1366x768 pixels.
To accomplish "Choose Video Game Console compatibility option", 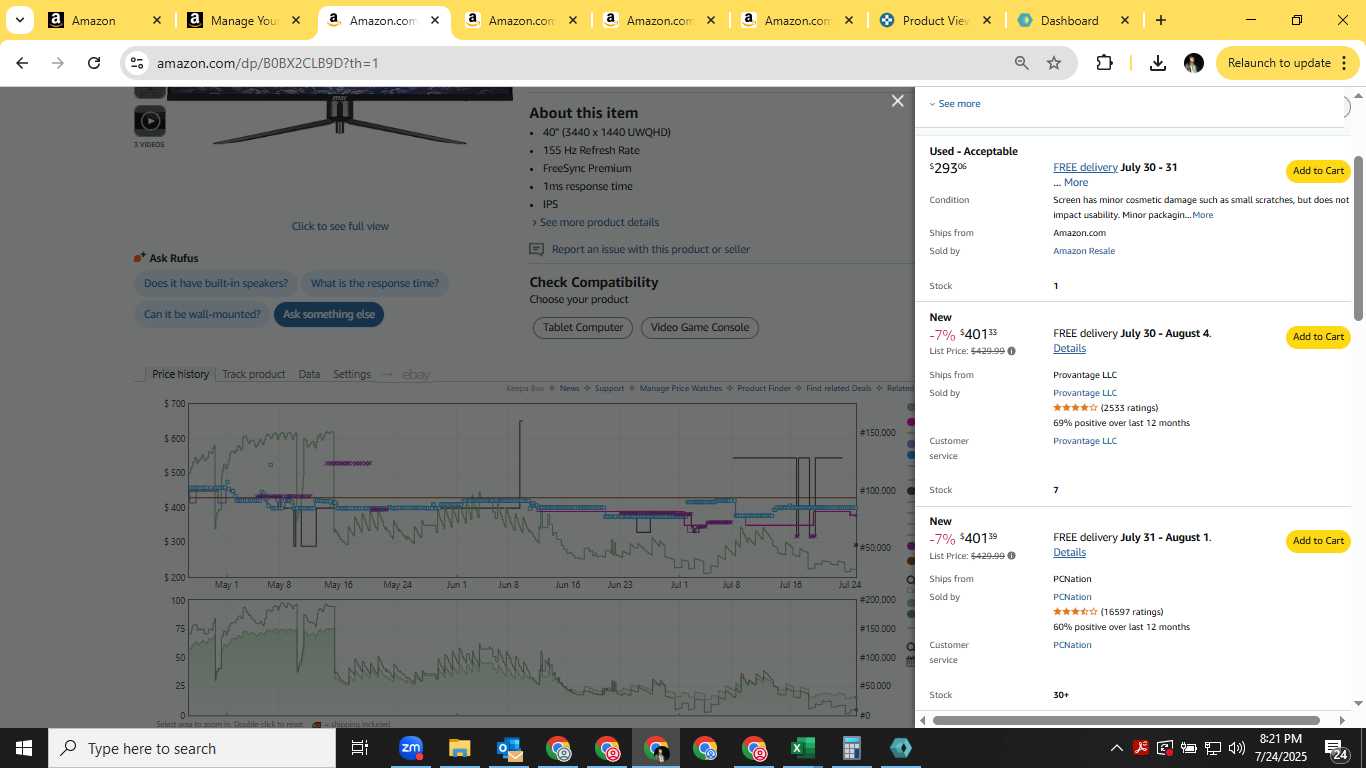I will tap(700, 327).
